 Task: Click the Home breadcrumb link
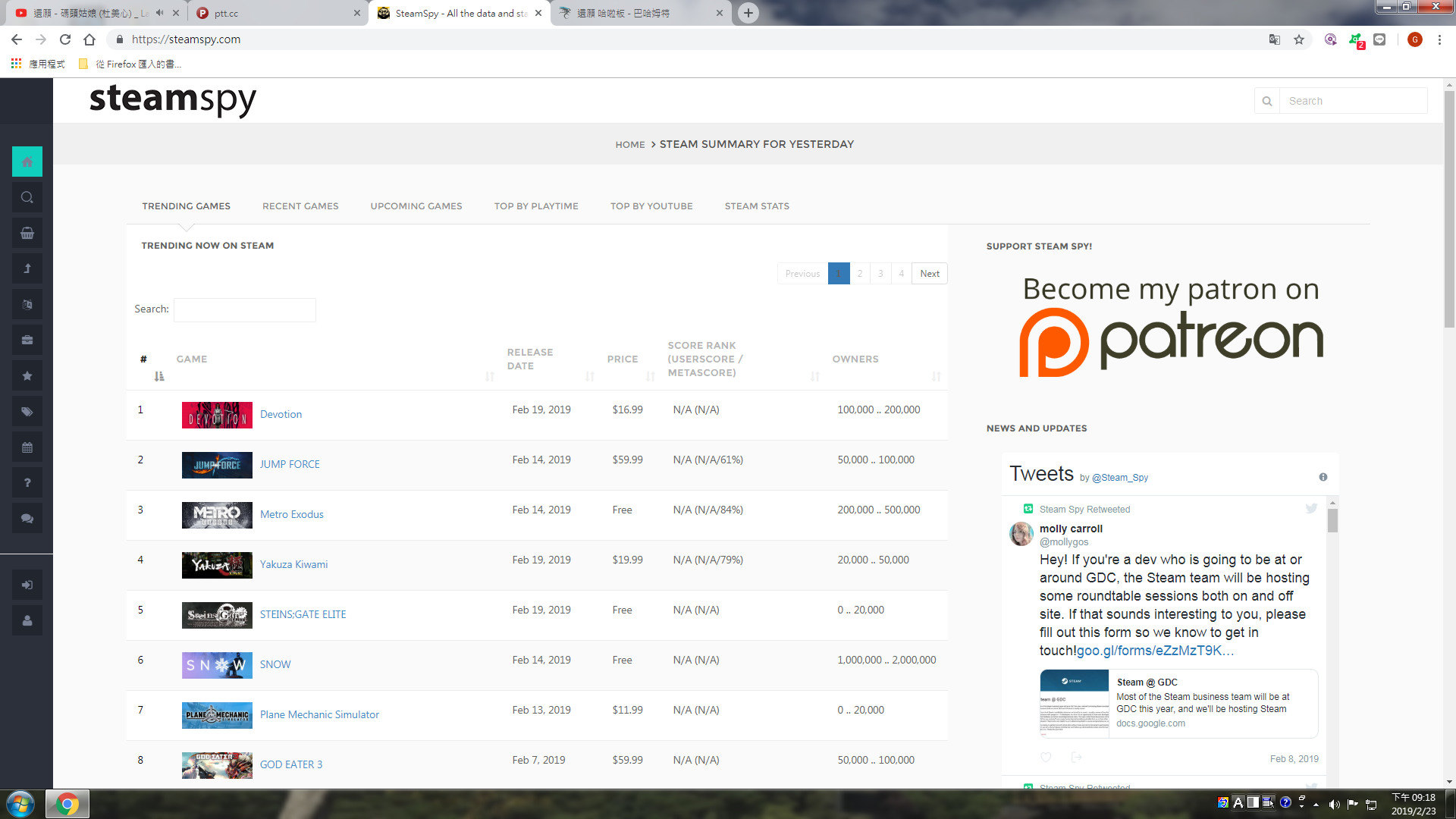[x=630, y=145]
